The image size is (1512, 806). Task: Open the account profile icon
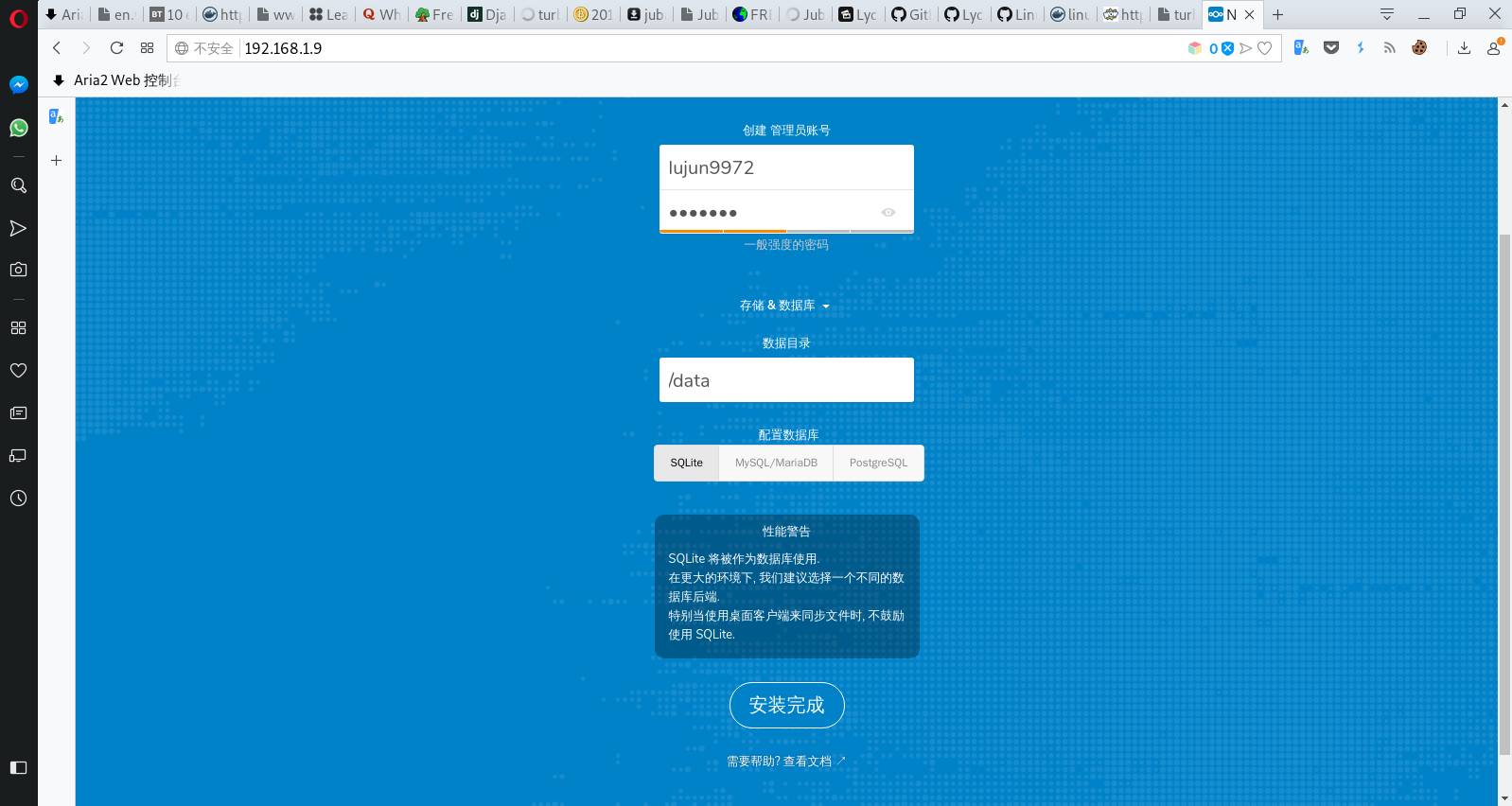coord(1494,48)
